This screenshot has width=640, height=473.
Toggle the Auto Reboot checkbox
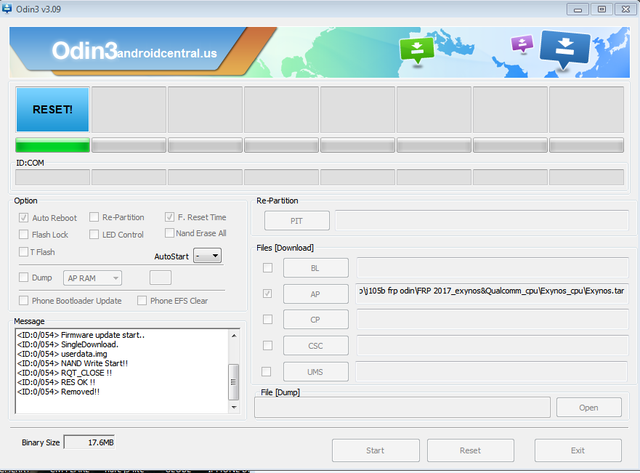coord(24,218)
